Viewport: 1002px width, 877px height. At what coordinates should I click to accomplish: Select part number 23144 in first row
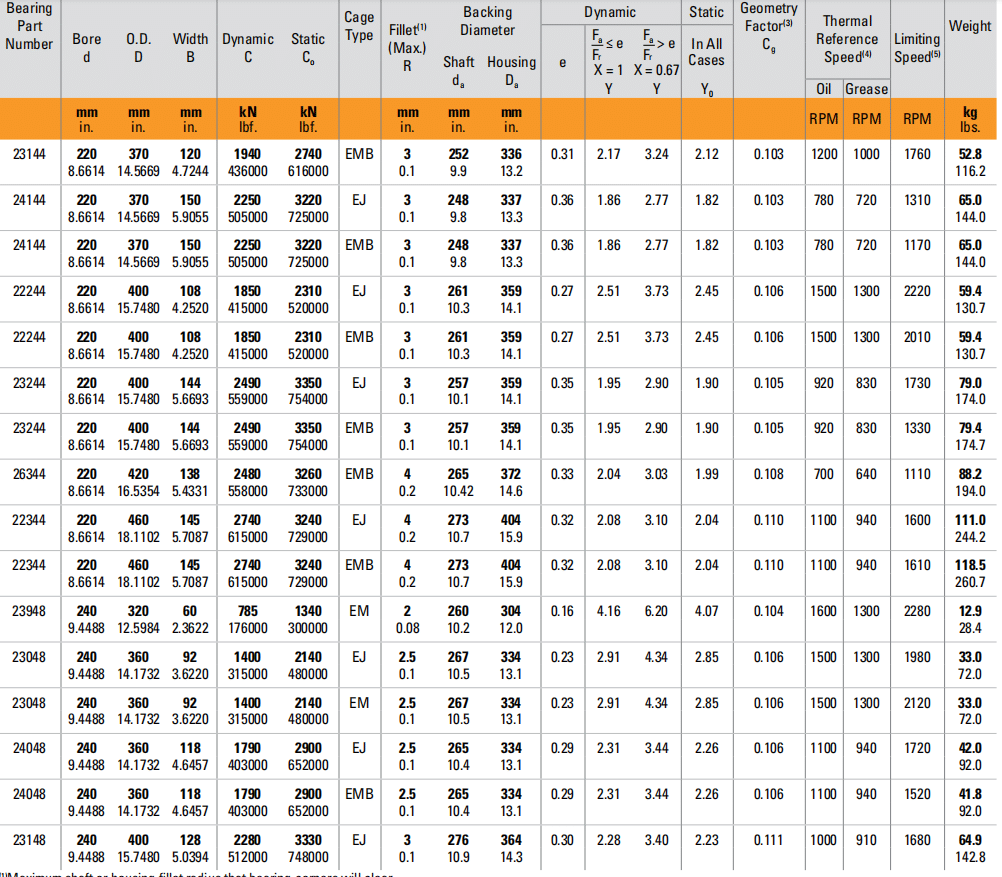pos(28,154)
